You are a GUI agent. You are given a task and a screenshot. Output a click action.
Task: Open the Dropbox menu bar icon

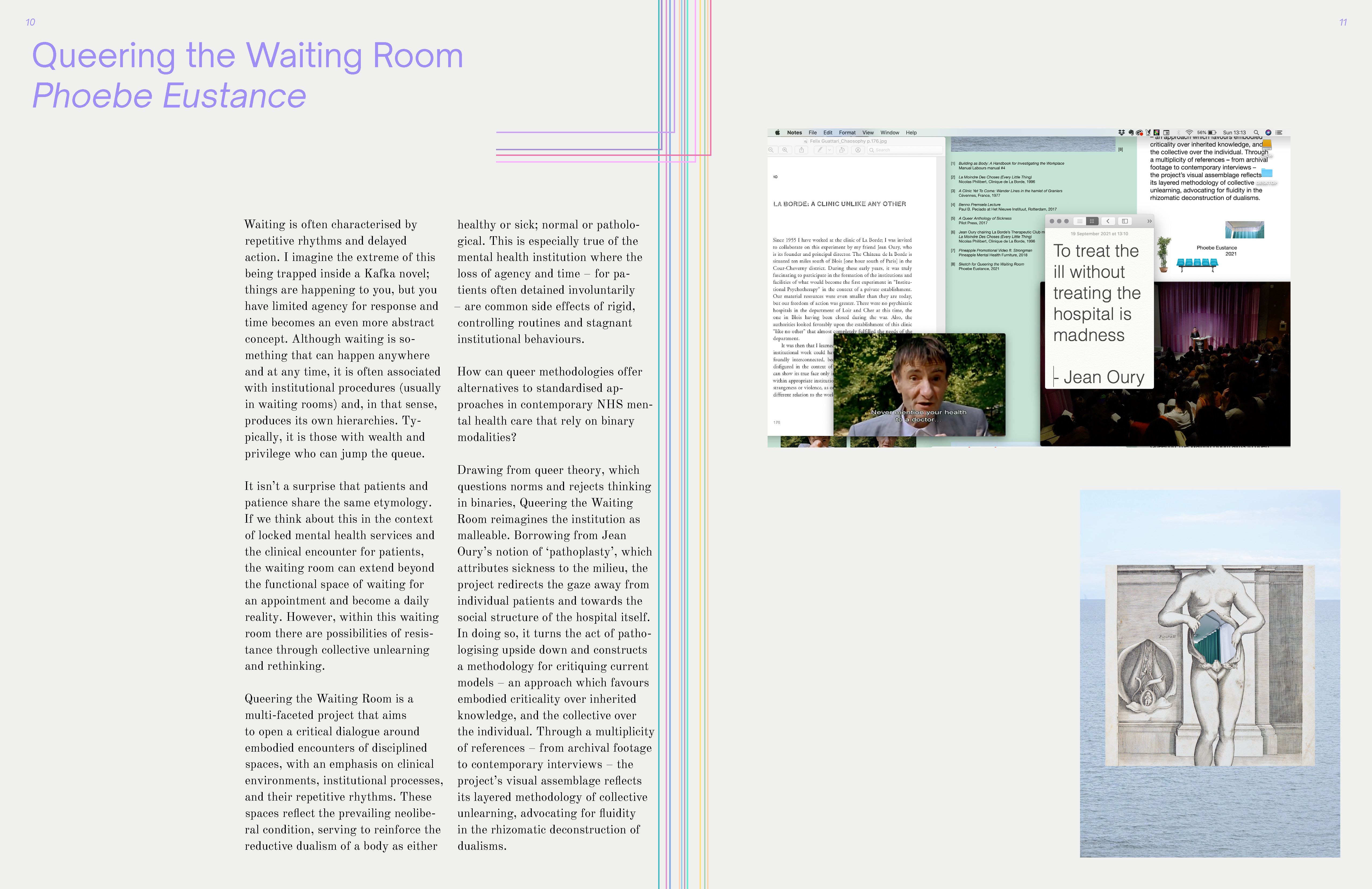click(1122, 132)
